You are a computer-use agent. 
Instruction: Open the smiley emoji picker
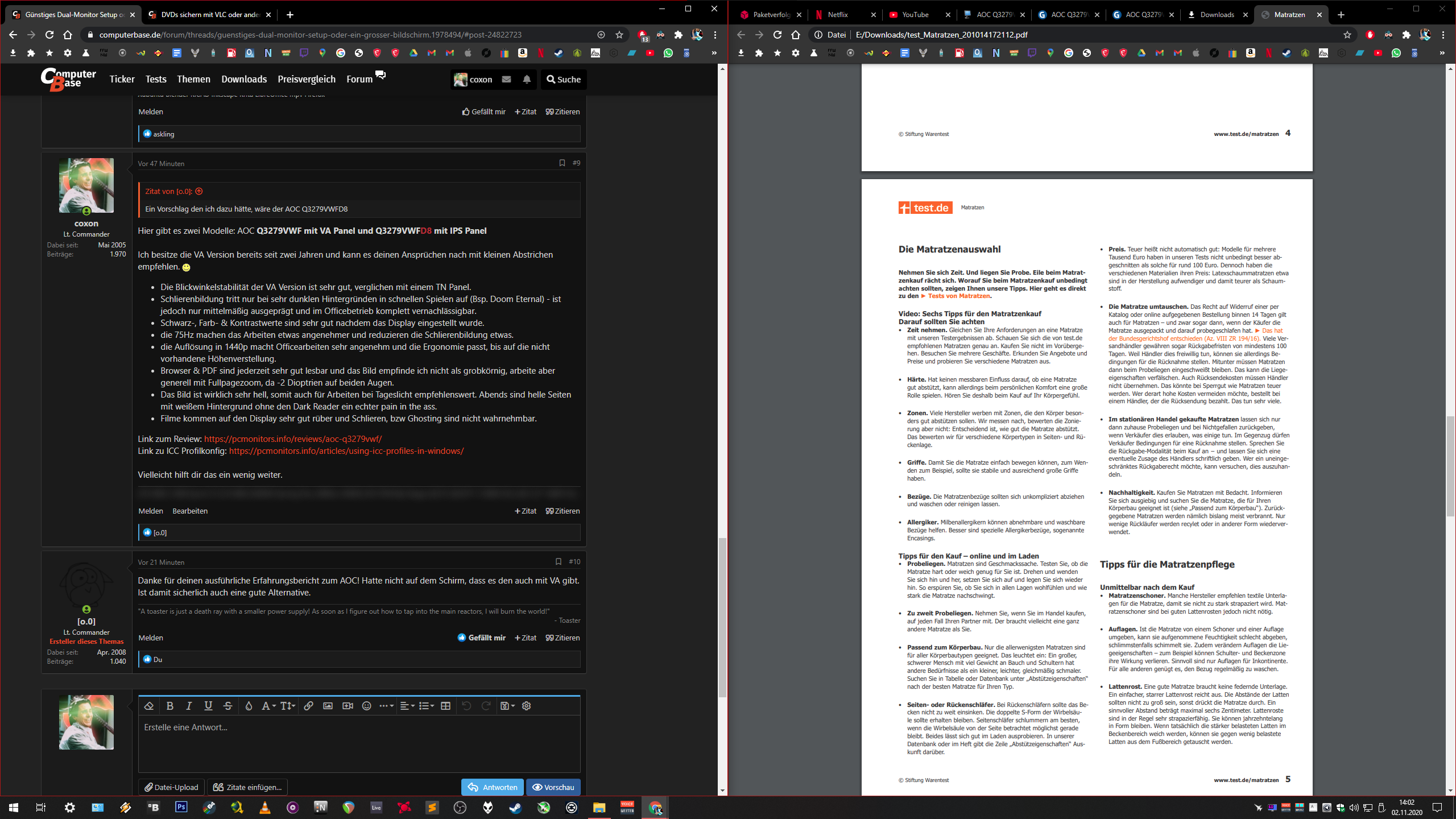tap(367, 706)
